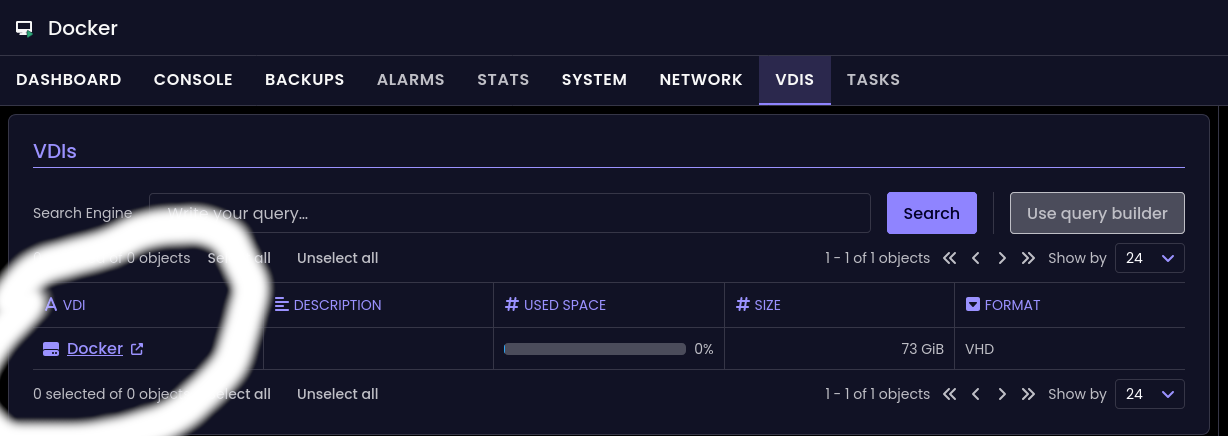Click the disk icon beside Docker VDI
The image size is (1228, 436).
(x=51, y=349)
